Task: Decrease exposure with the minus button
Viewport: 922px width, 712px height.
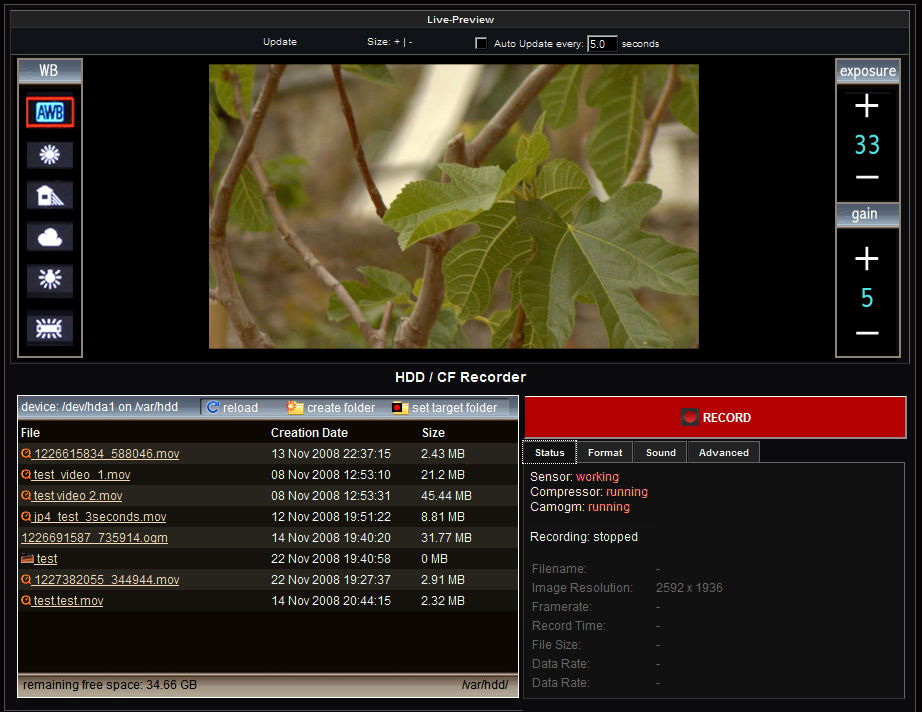Action: [867, 178]
